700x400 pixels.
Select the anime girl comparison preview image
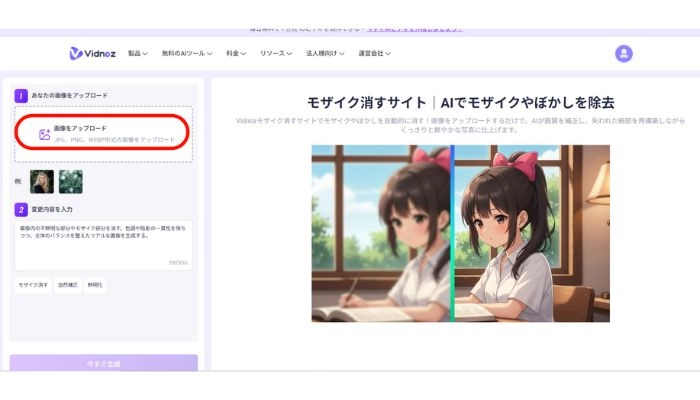tap(461, 233)
